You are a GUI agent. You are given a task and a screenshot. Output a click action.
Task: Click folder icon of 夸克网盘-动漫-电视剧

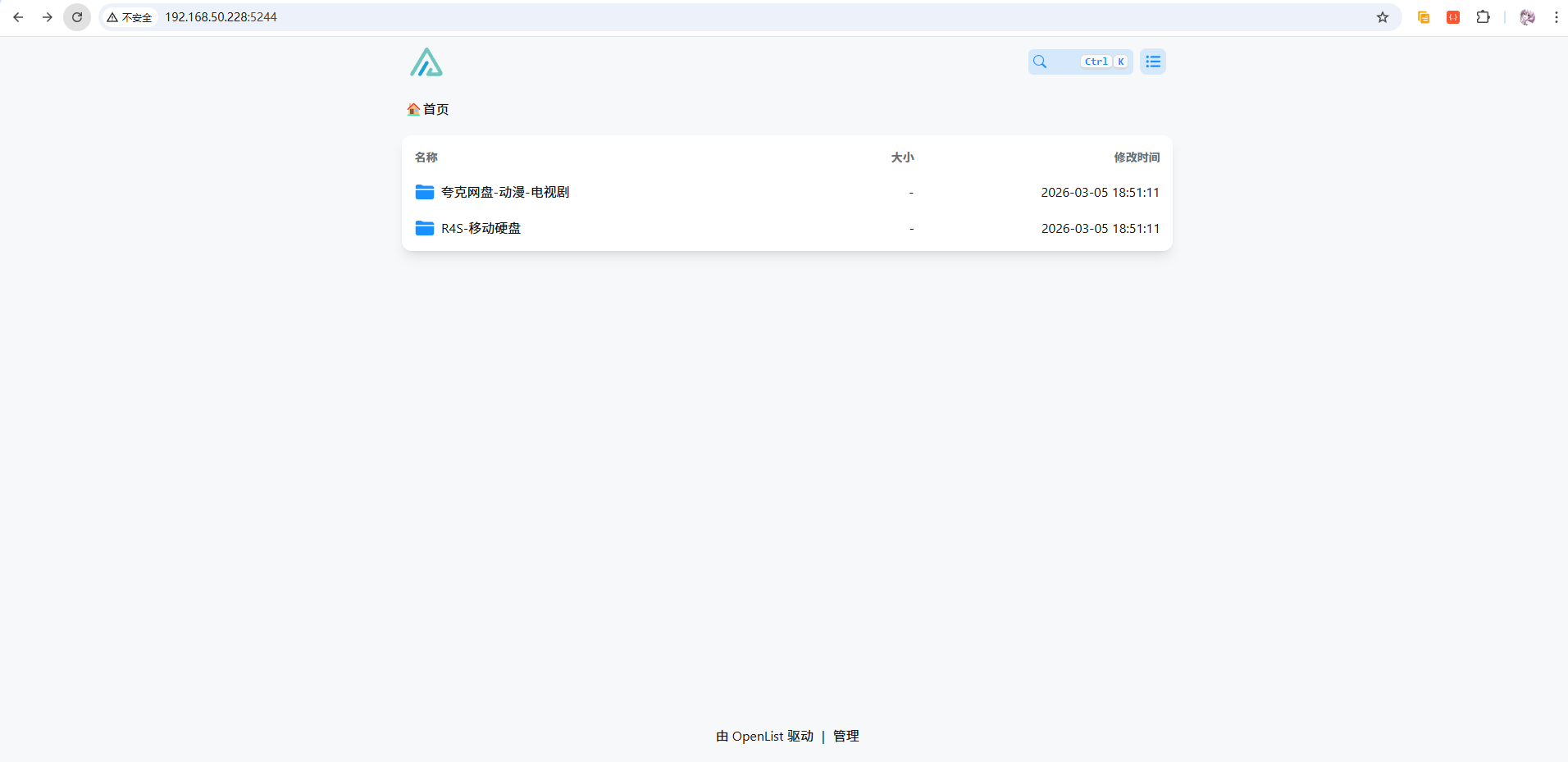[x=425, y=192]
